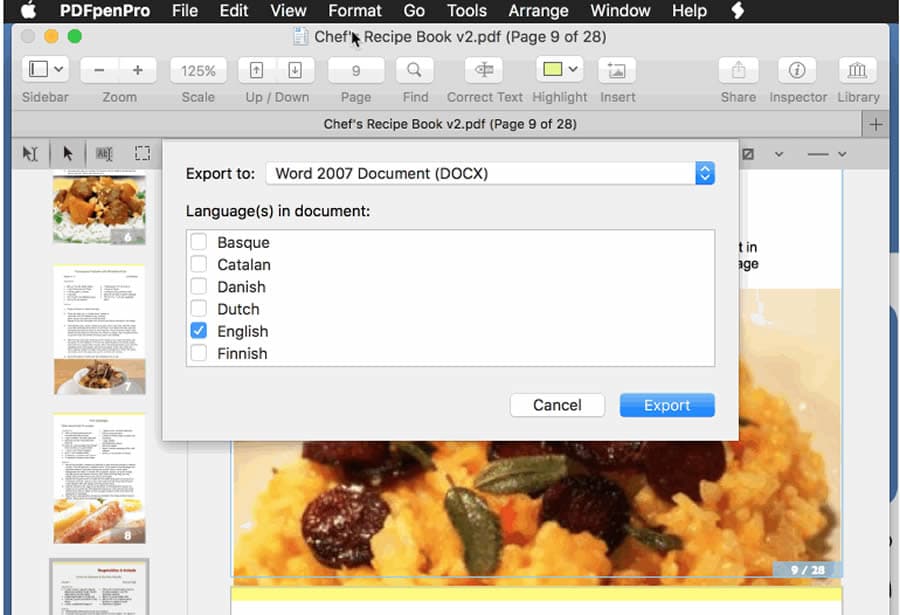Select the text select column tool
This screenshot has height=615, width=900.
tap(104, 153)
